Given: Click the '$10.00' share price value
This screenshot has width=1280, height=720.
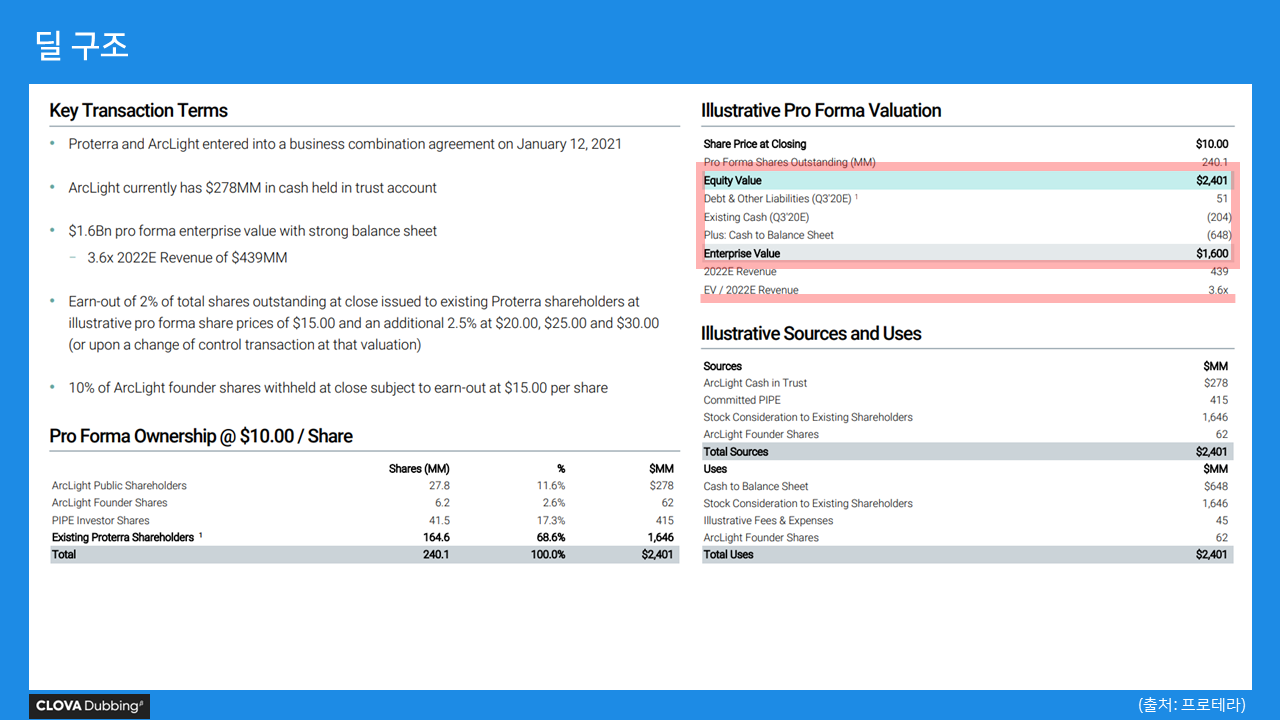Looking at the screenshot, I should (x=1212, y=144).
